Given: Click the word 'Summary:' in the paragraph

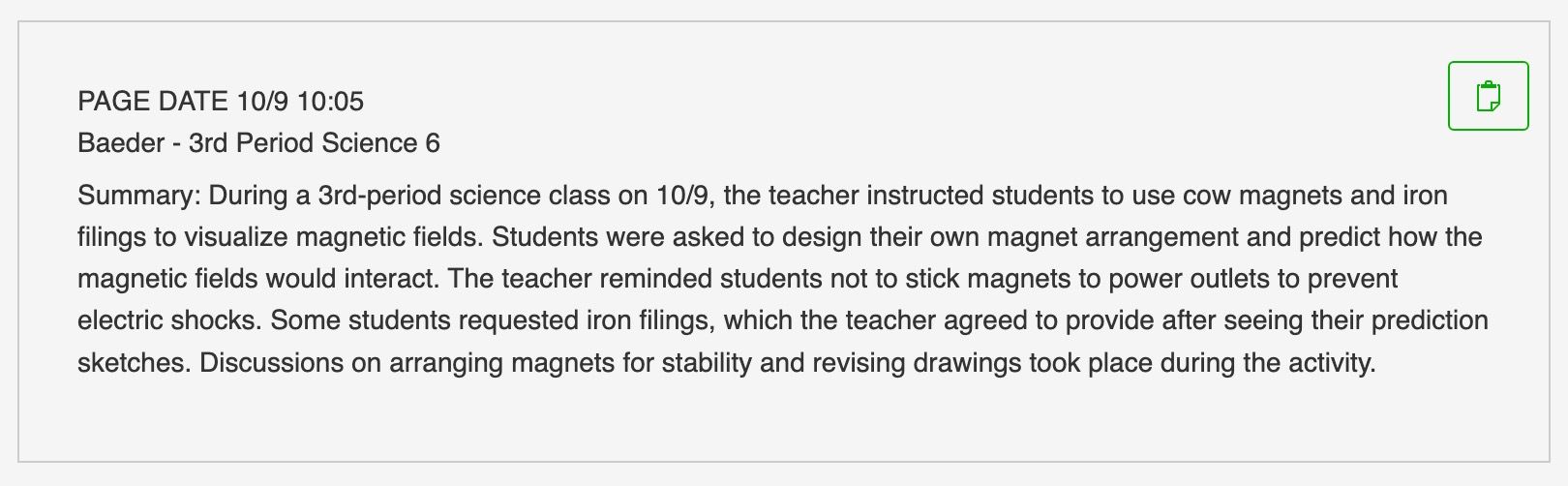Looking at the screenshot, I should (138, 196).
